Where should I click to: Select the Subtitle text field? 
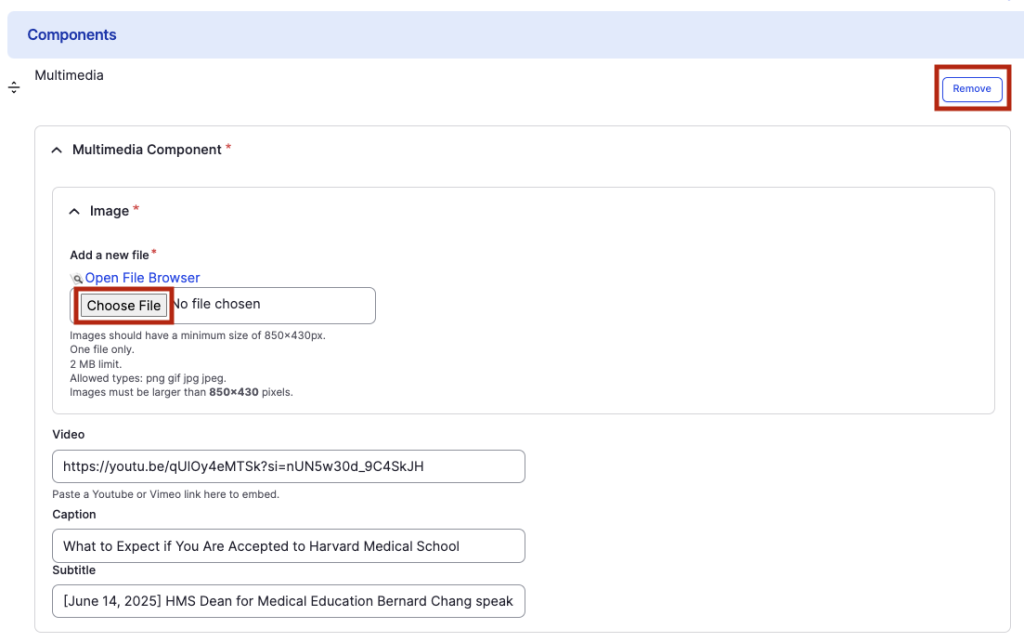coord(288,601)
